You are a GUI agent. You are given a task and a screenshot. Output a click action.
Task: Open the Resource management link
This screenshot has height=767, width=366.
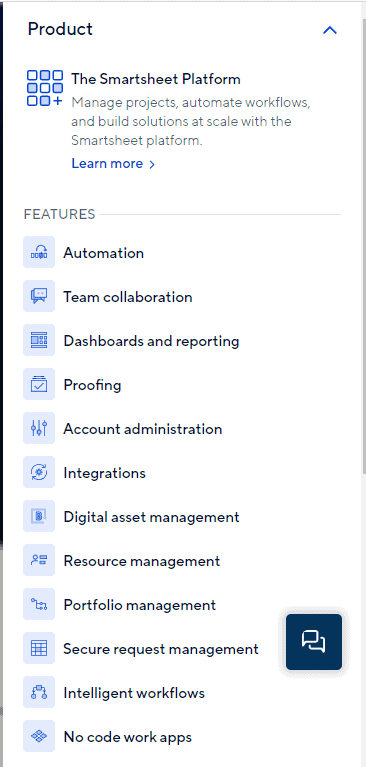[142, 561]
